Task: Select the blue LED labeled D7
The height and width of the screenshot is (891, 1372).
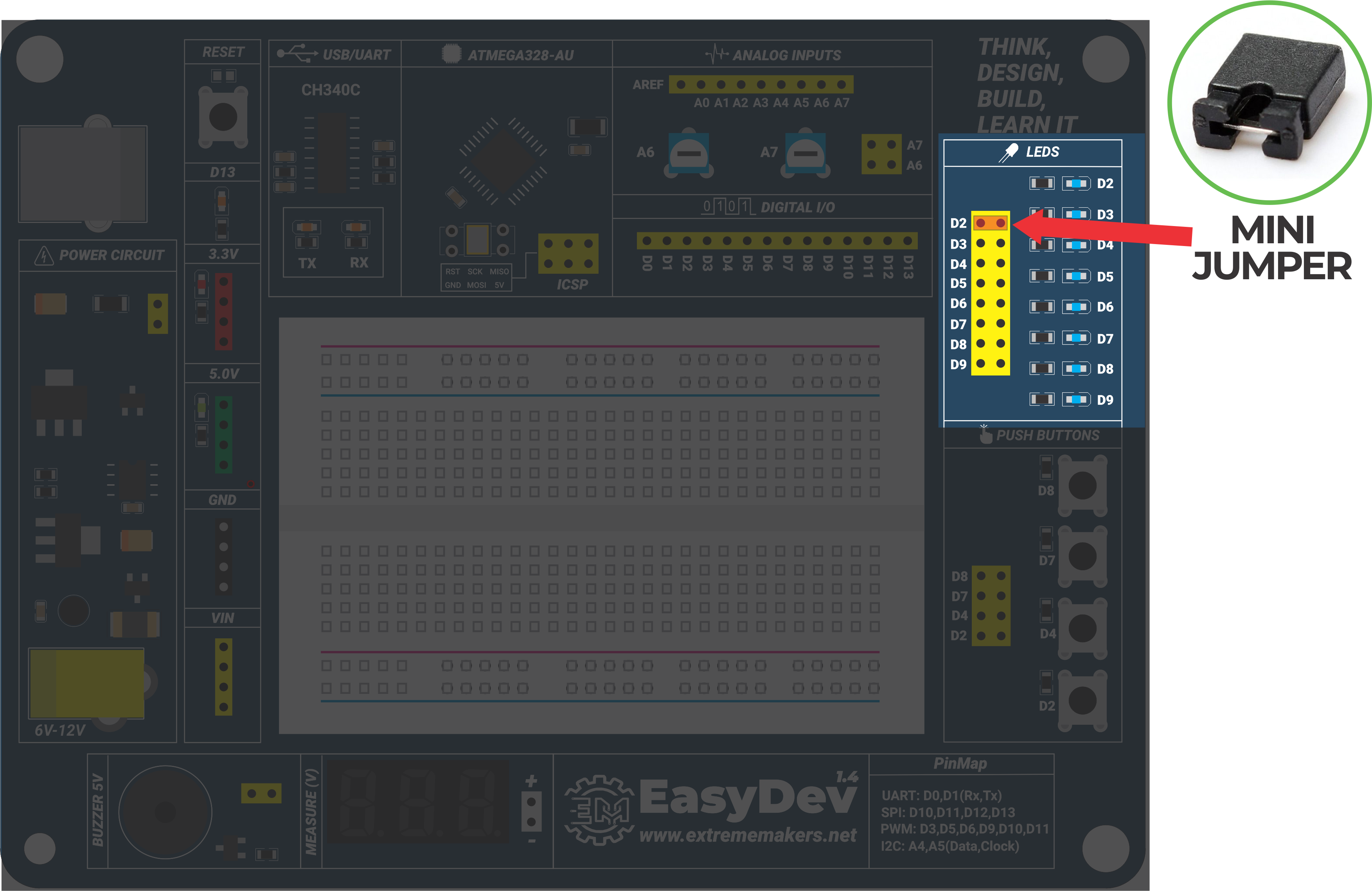Action: tap(1076, 338)
